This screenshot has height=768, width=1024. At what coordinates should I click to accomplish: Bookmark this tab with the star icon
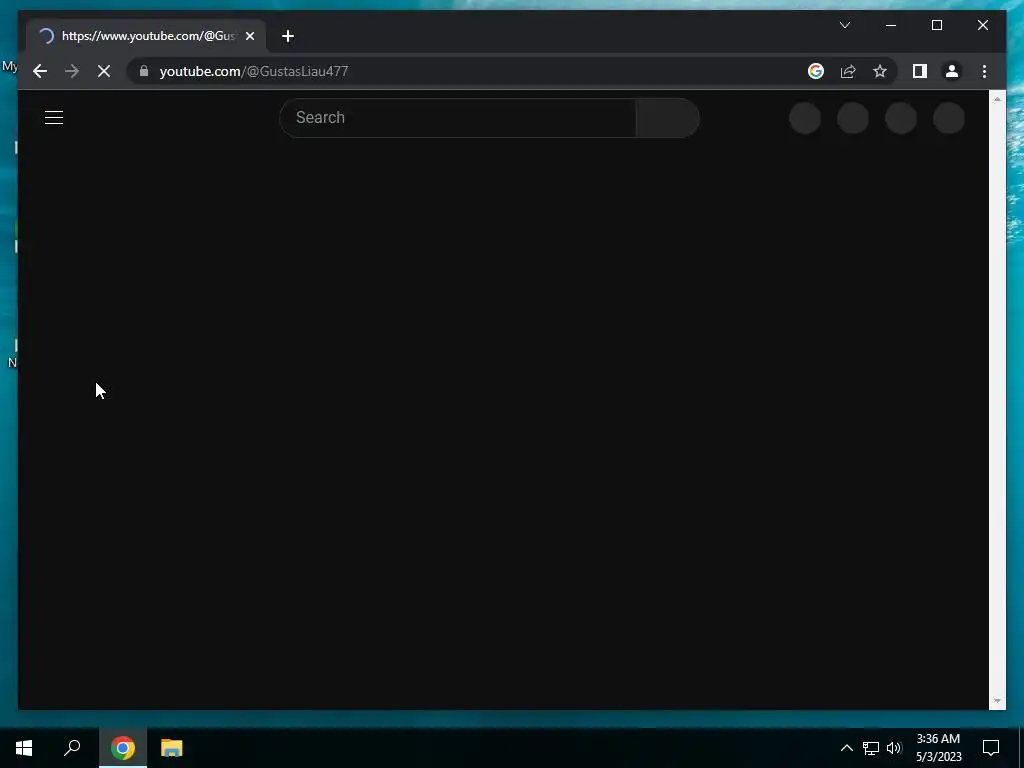click(880, 71)
